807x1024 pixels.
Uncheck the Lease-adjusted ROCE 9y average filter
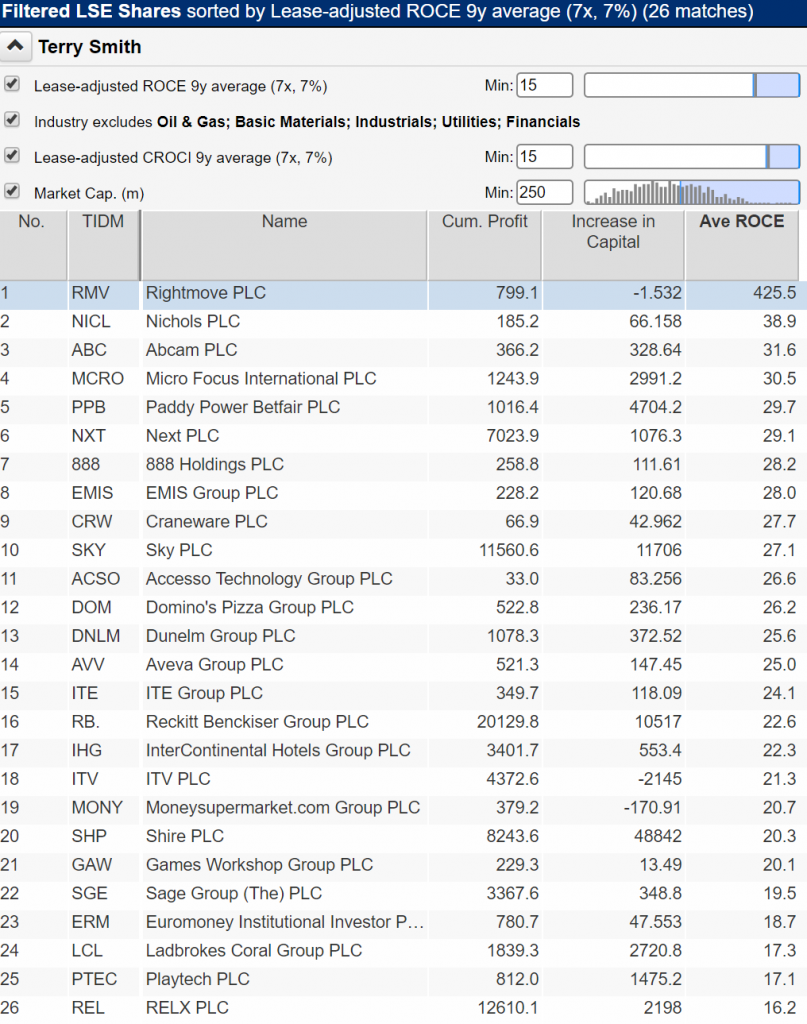[12, 84]
